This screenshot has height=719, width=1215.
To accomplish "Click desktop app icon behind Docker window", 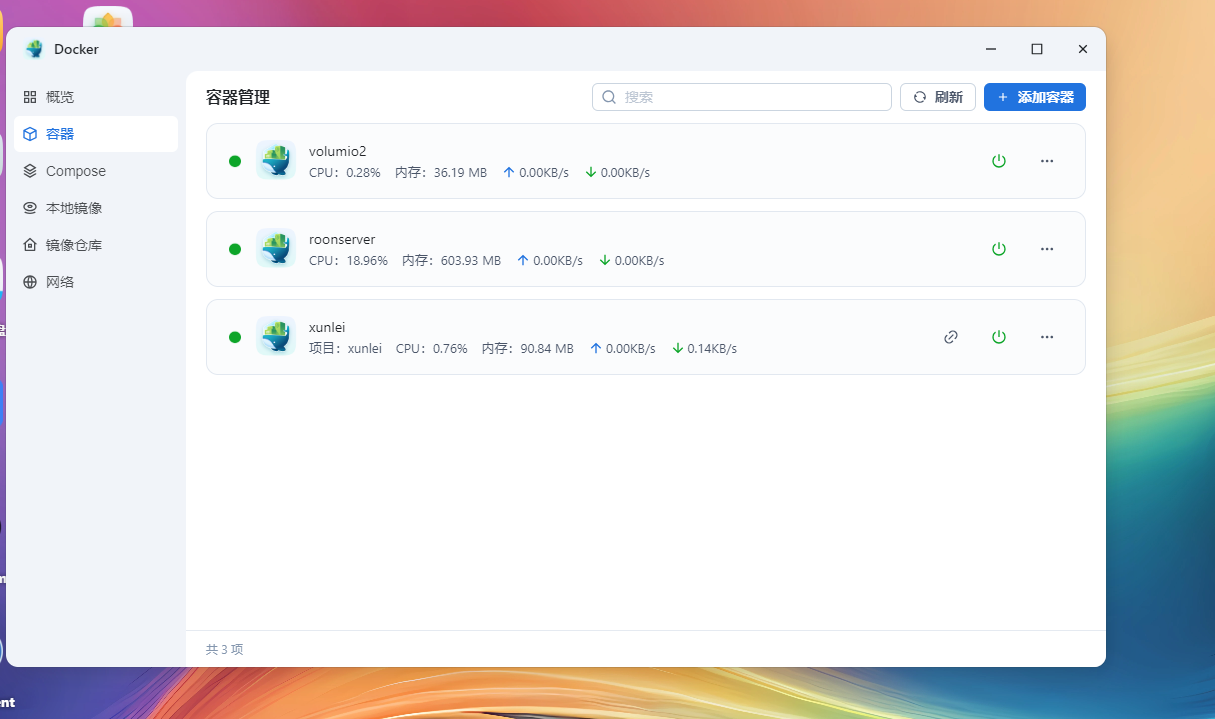I will (x=108, y=16).
